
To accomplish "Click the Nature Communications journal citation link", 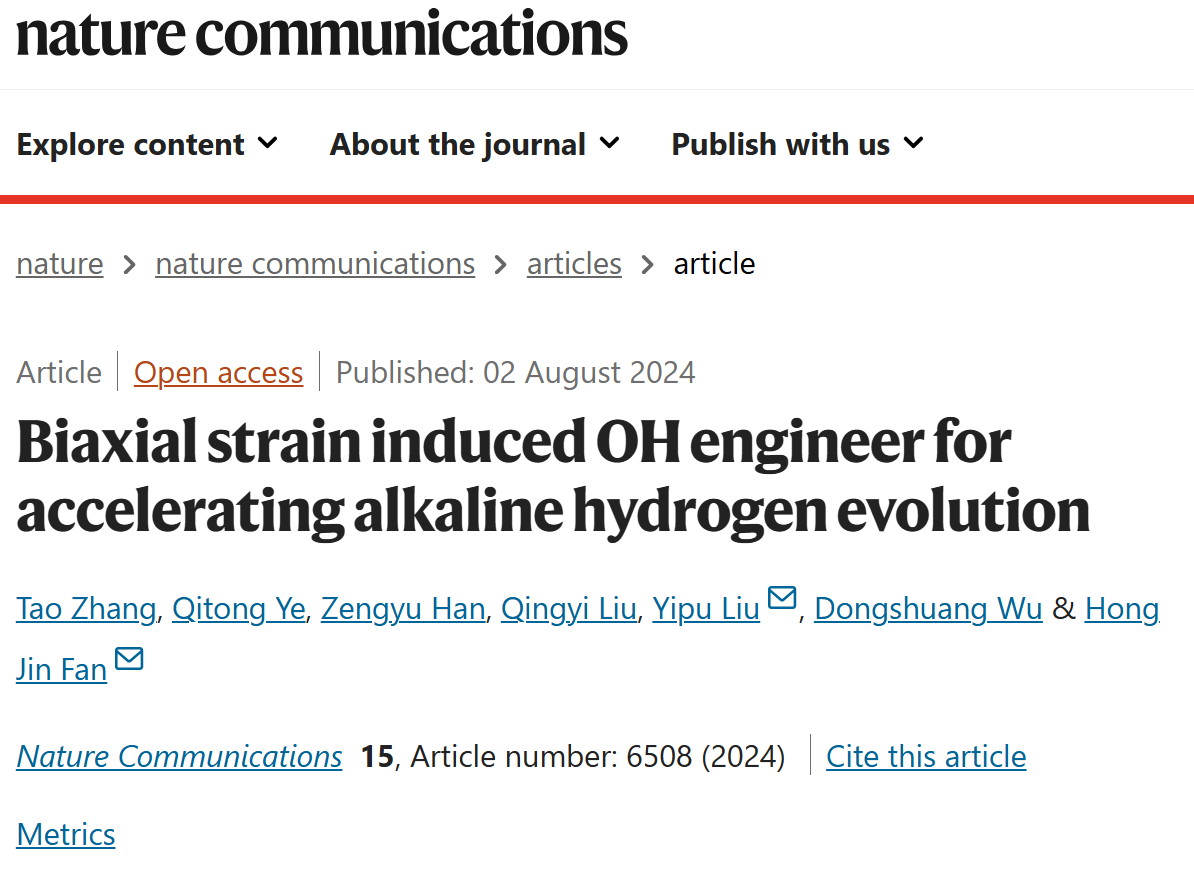I will [x=179, y=756].
